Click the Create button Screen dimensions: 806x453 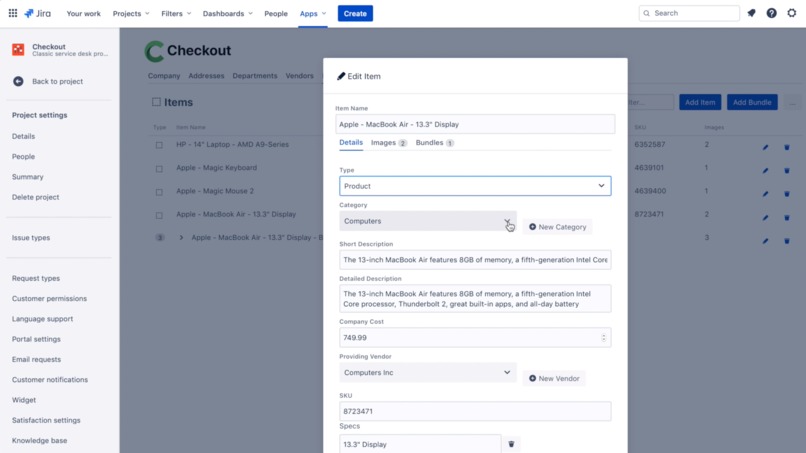[355, 13]
